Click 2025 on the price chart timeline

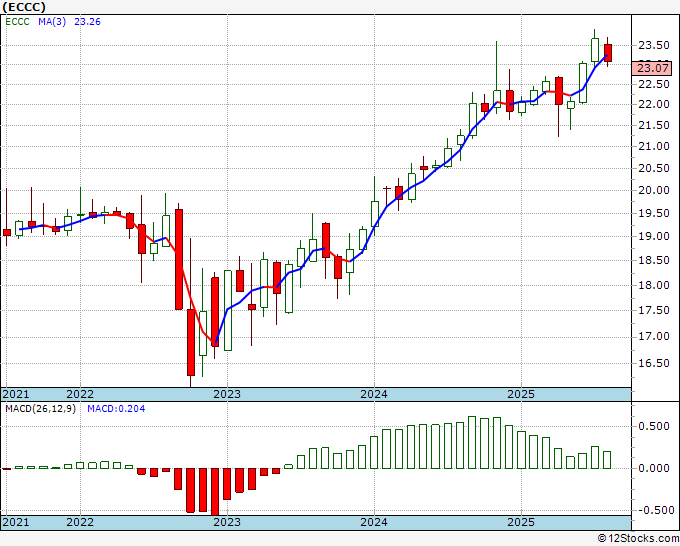tap(521, 394)
